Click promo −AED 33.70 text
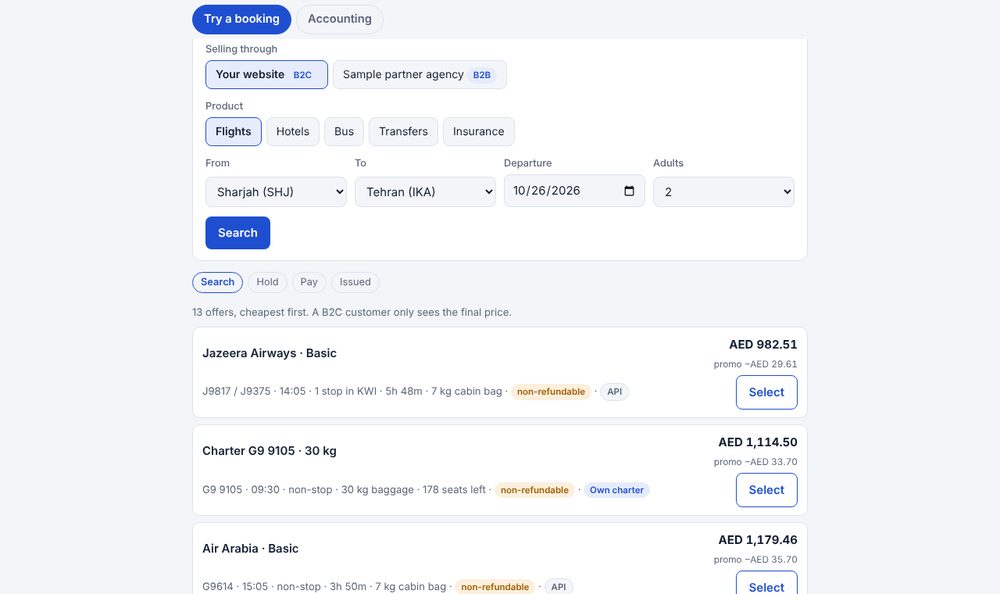This screenshot has height=594, width=1000. [x=755, y=462]
